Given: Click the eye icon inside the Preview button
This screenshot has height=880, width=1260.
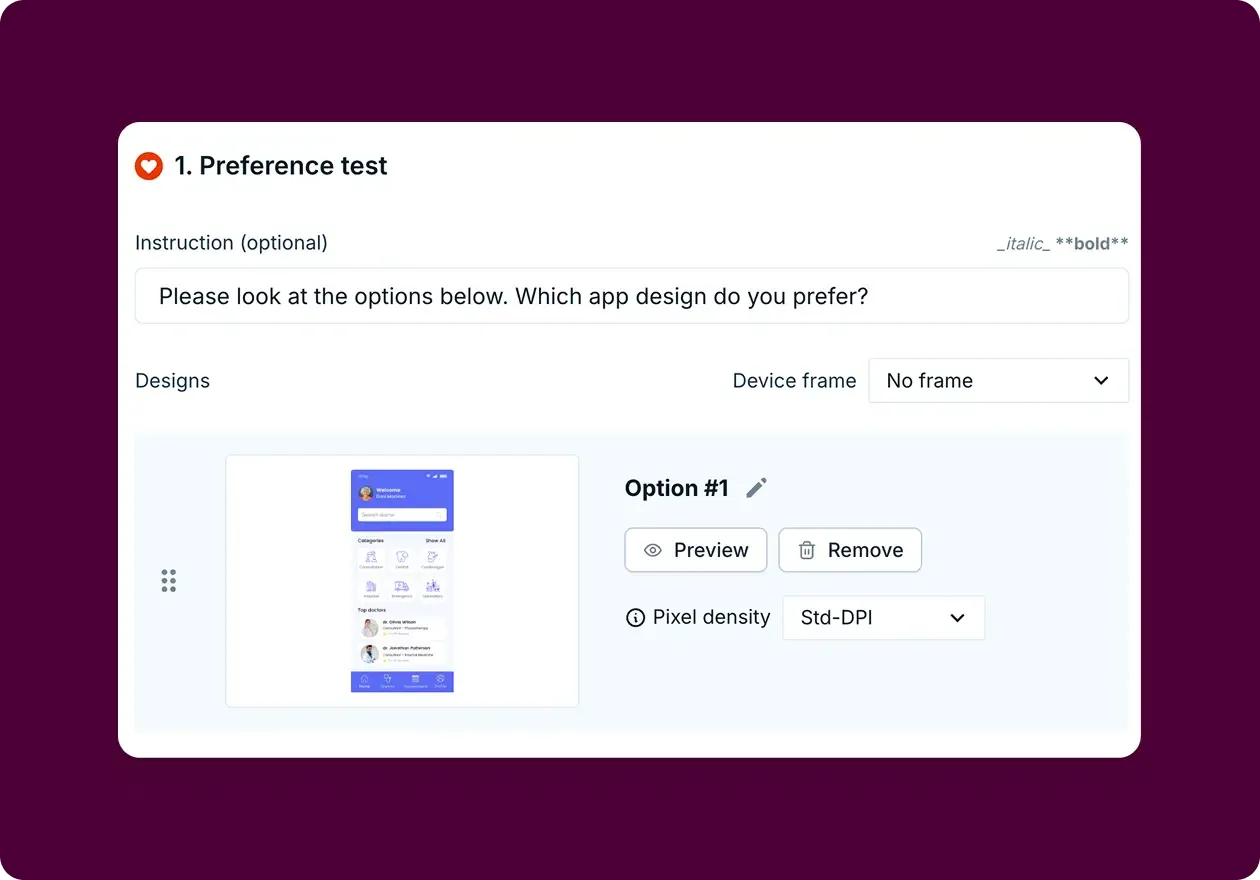Looking at the screenshot, I should point(653,550).
